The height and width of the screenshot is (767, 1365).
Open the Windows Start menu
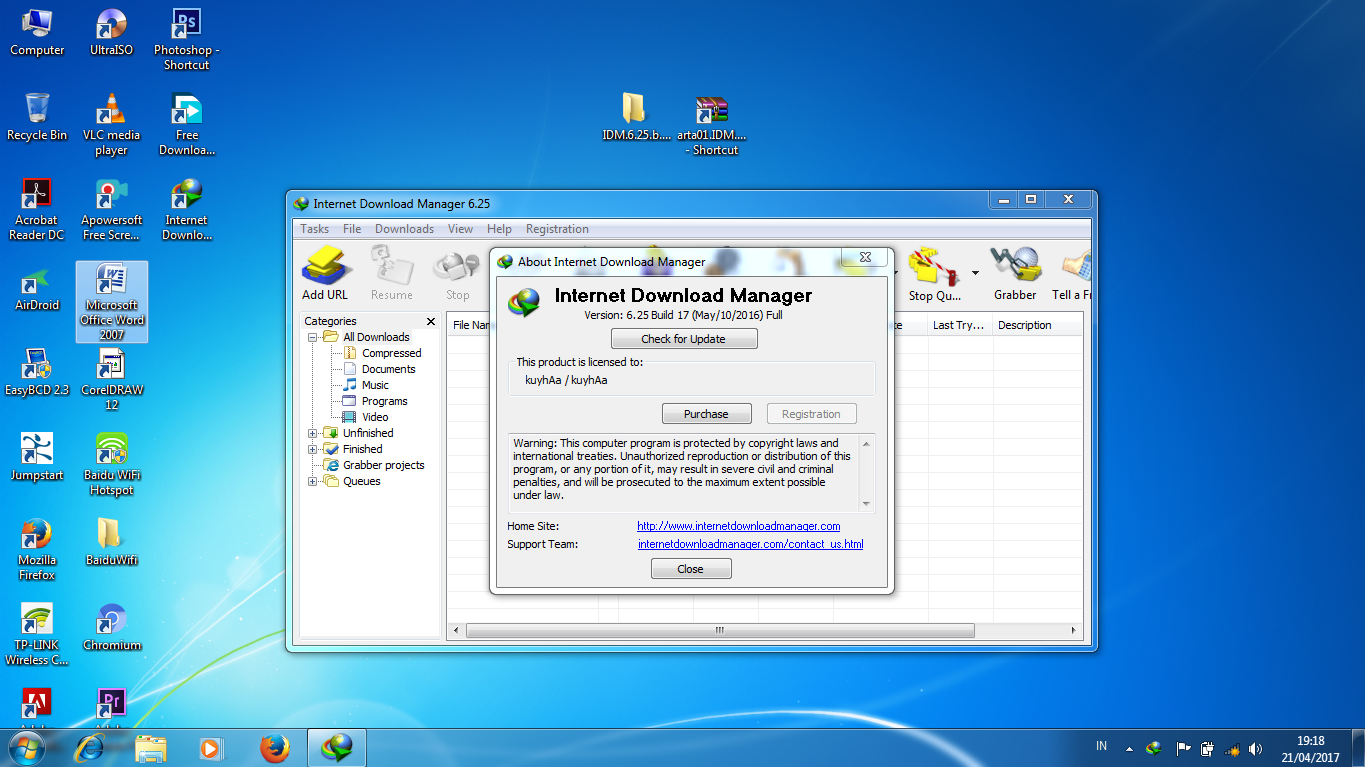(x=26, y=748)
